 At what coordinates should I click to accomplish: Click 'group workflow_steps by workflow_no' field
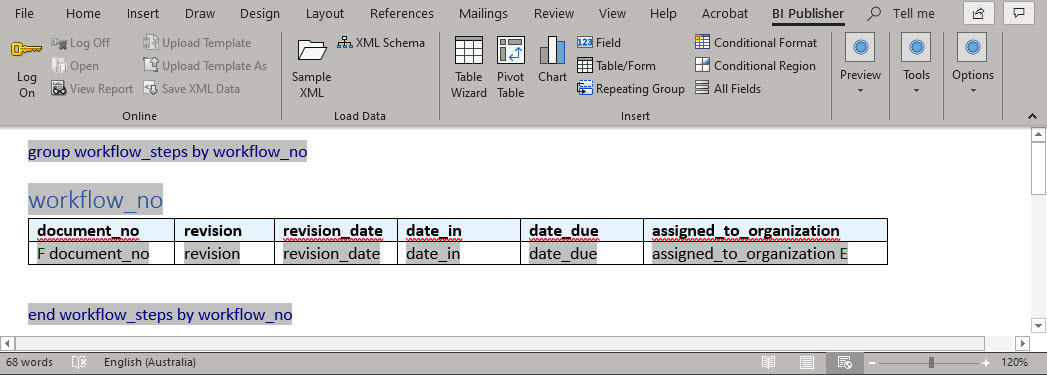(168, 152)
